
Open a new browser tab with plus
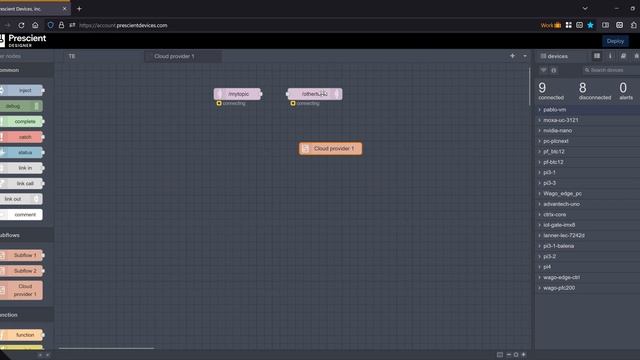pos(79,9)
